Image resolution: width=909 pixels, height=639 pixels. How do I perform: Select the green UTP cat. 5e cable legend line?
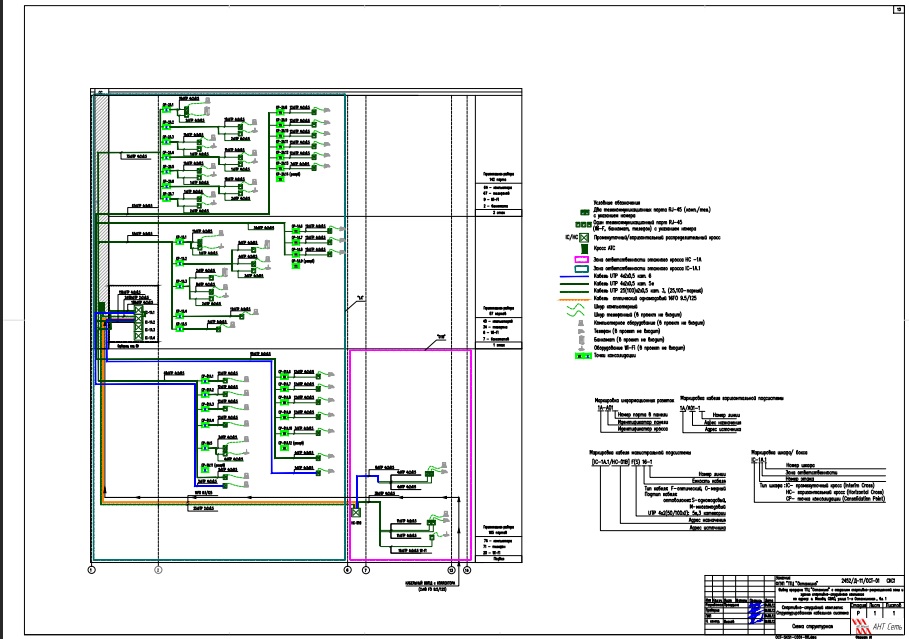[x=575, y=284]
